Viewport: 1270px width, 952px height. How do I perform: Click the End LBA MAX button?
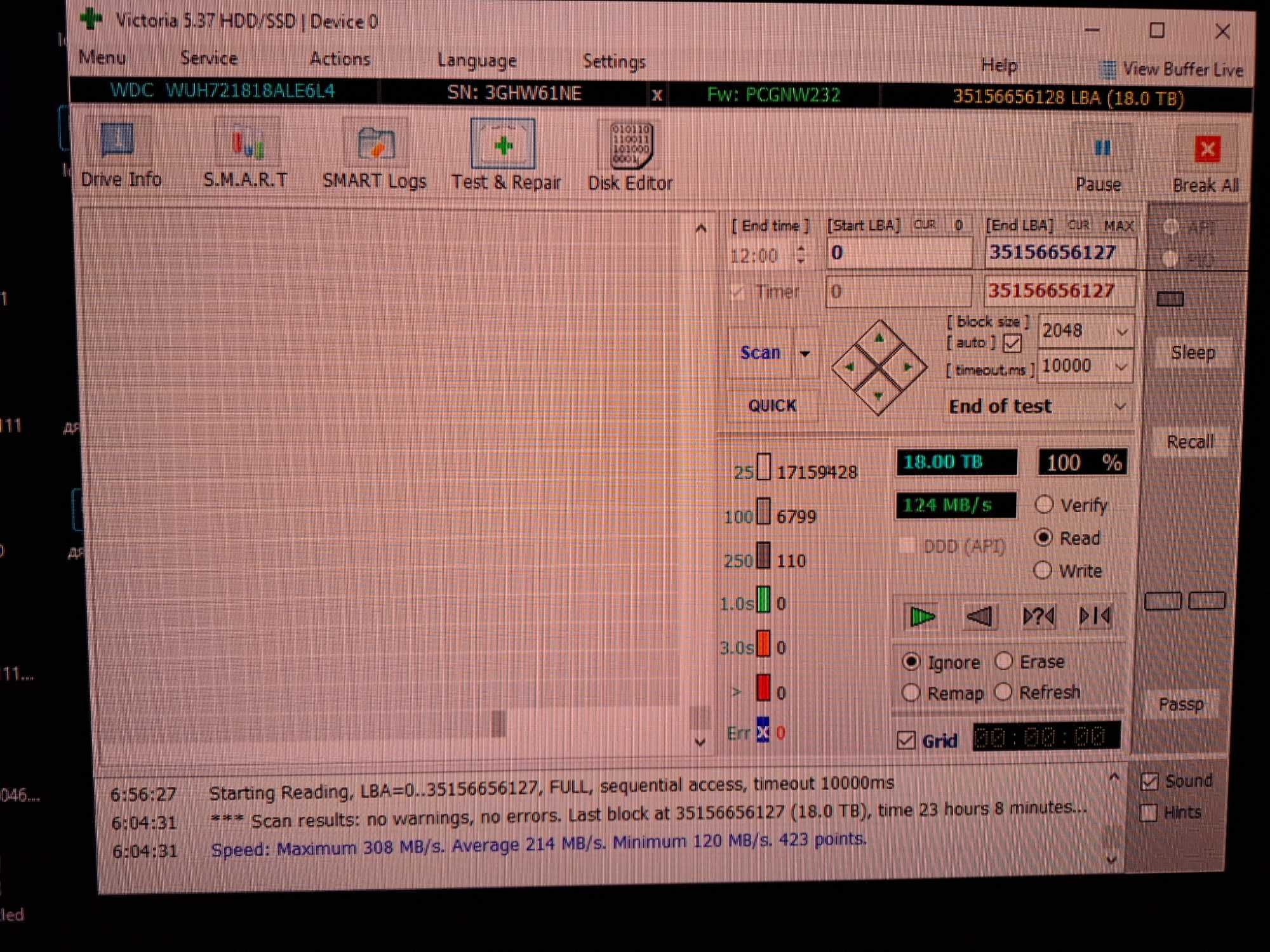coord(1118,225)
